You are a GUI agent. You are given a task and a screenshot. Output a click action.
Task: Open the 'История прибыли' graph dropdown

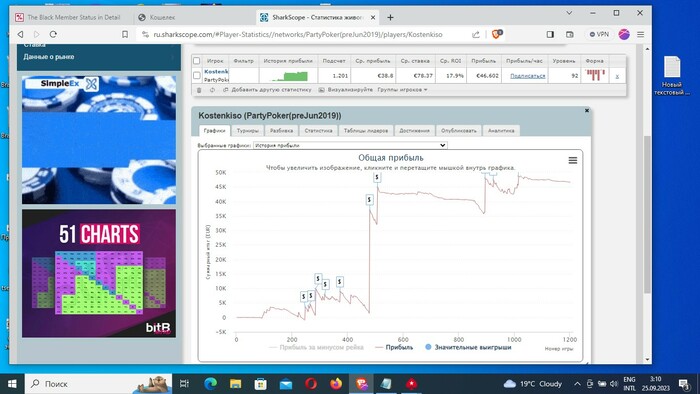pos(350,145)
